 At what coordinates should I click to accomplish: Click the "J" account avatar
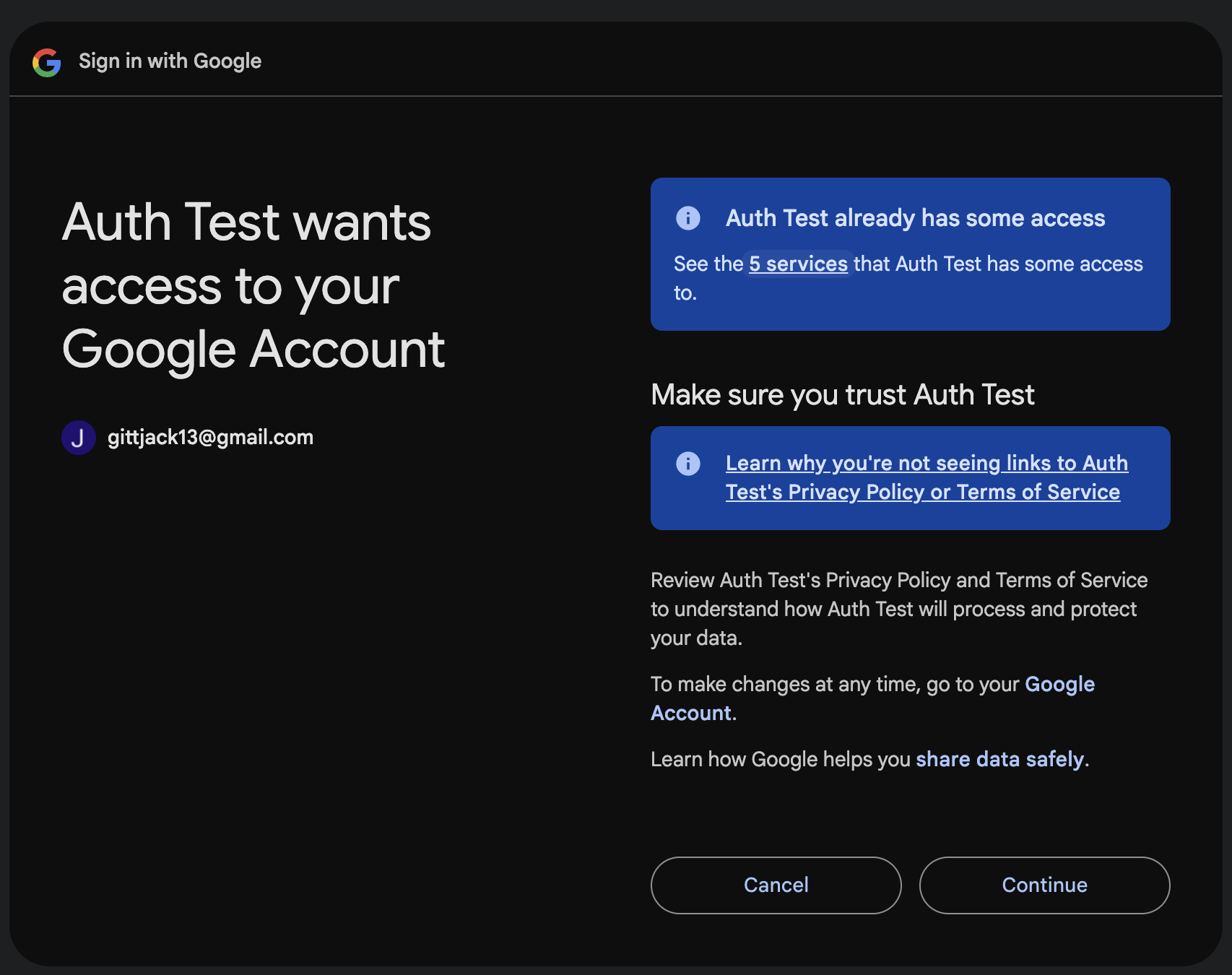pyautogui.click(x=79, y=438)
